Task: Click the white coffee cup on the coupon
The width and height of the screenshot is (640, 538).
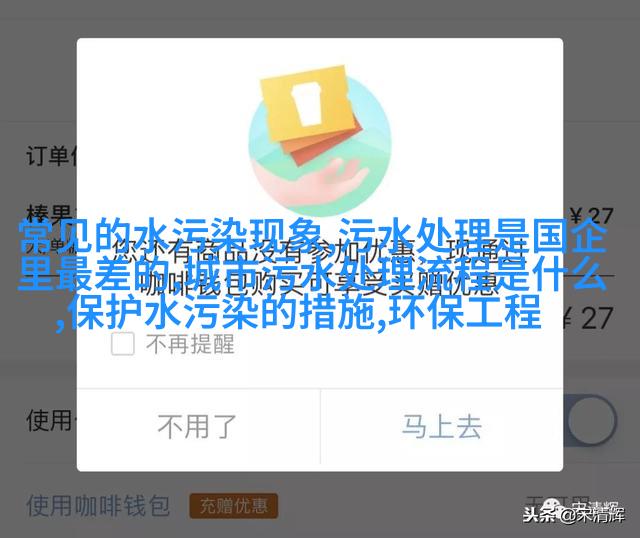Action: click(307, 103)
